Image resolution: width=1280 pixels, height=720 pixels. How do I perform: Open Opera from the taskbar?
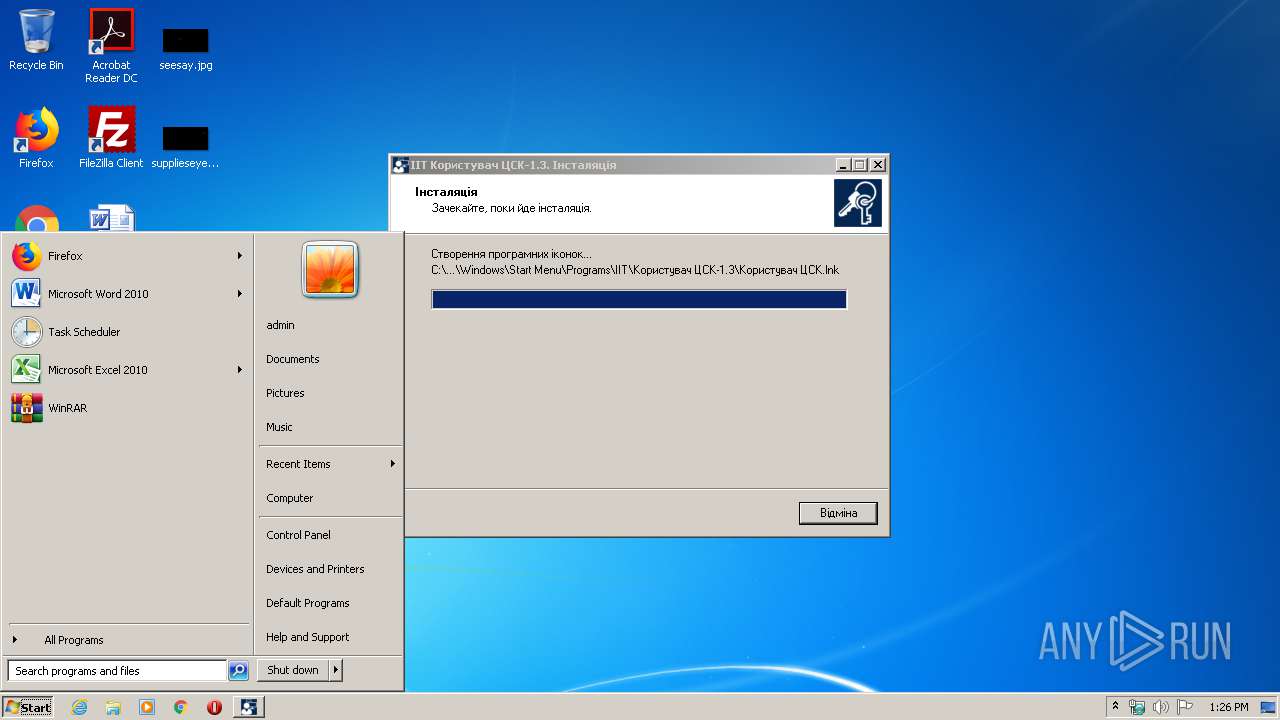(214, 707)
